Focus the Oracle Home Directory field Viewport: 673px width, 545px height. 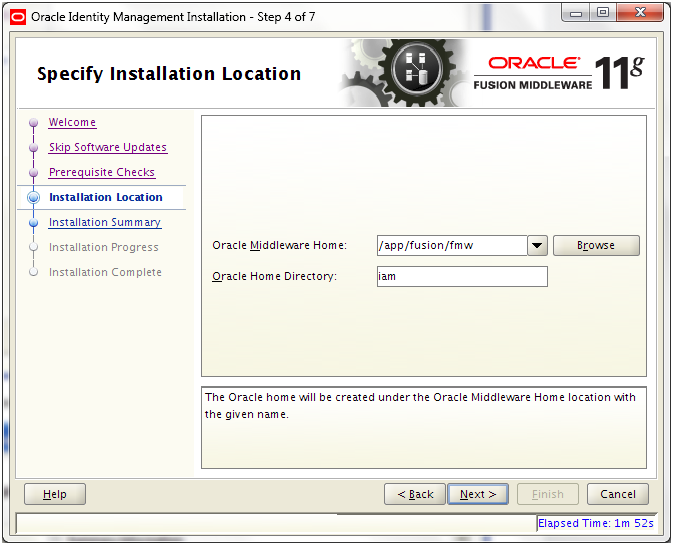click(462, 276)
